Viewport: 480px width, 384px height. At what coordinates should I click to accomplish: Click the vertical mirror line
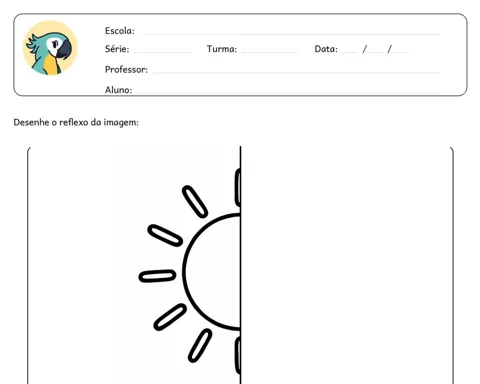(240, 265)
